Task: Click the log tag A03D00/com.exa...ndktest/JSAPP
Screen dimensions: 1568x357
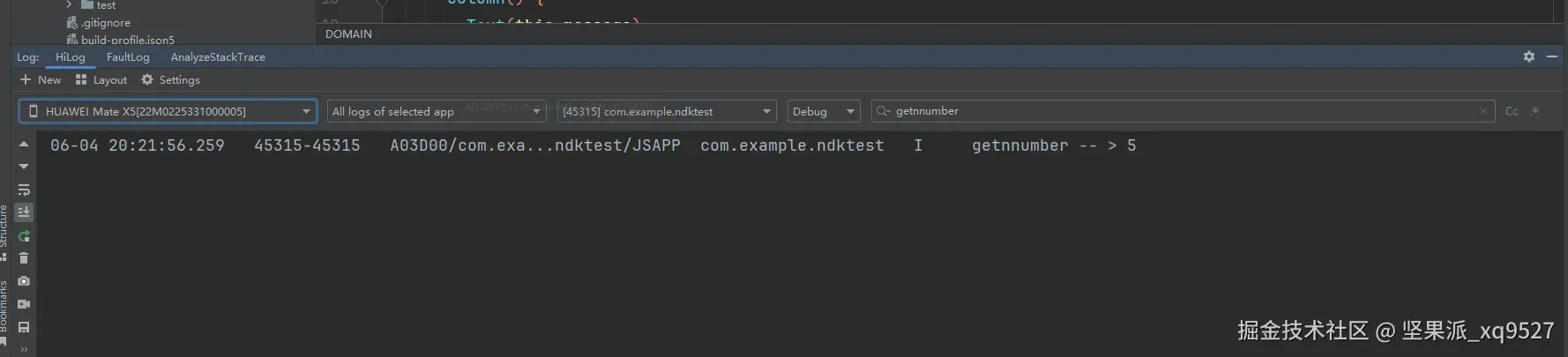Action: (535, 145)
